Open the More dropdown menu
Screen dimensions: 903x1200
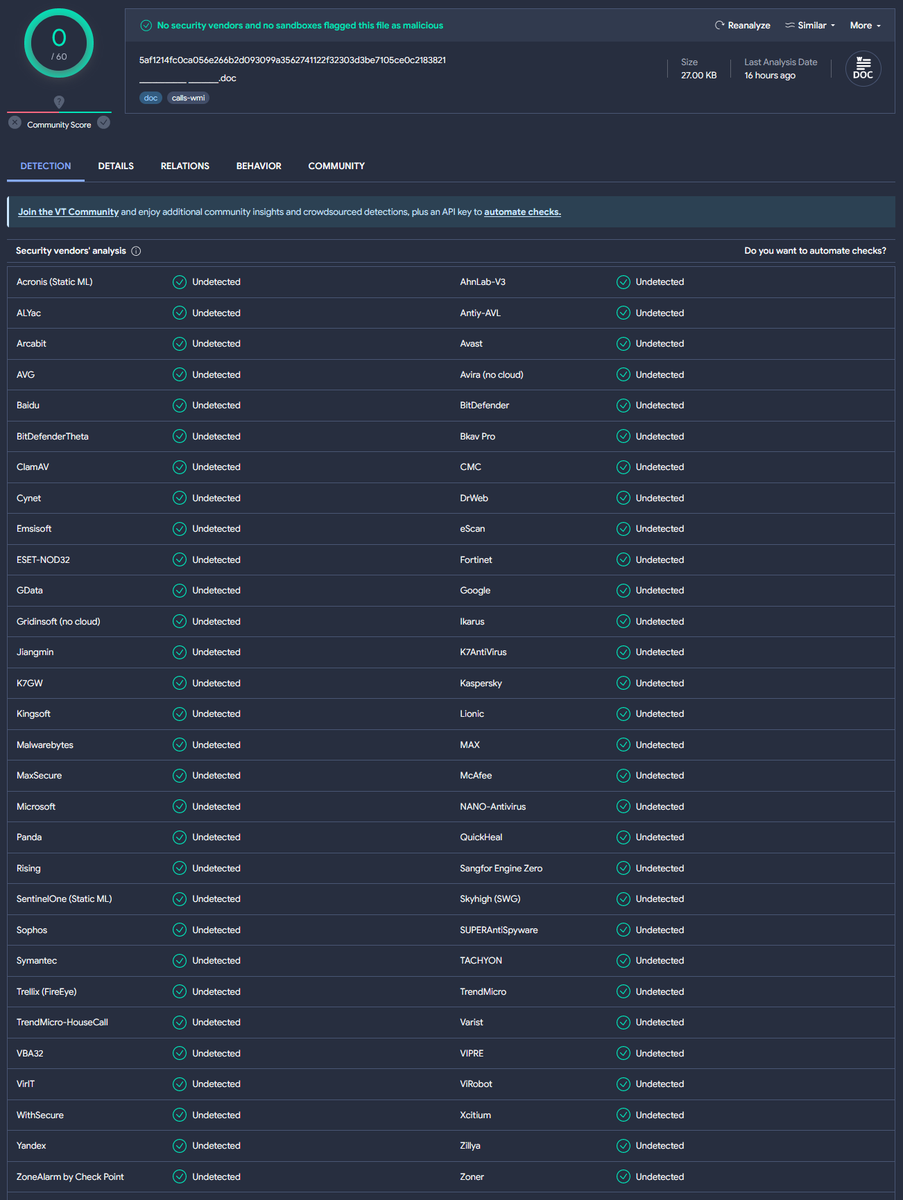point(865,25)
